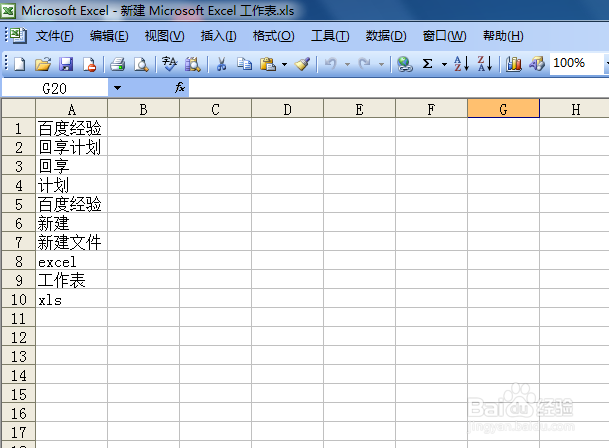609x448 pixels.
Task: Select row 17 header
Action: (x=19, y=432)
